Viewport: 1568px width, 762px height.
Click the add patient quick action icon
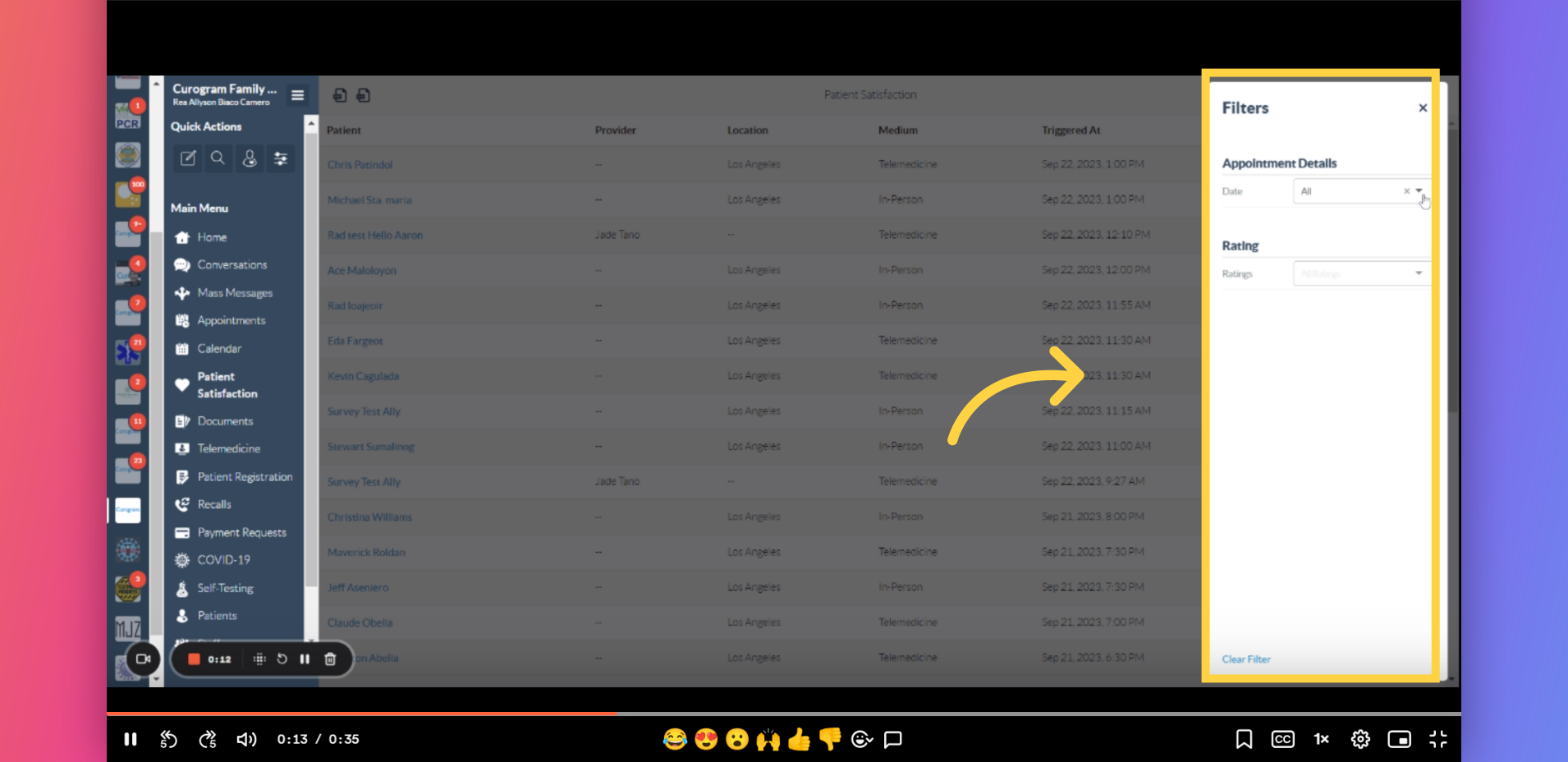(250, 158)
